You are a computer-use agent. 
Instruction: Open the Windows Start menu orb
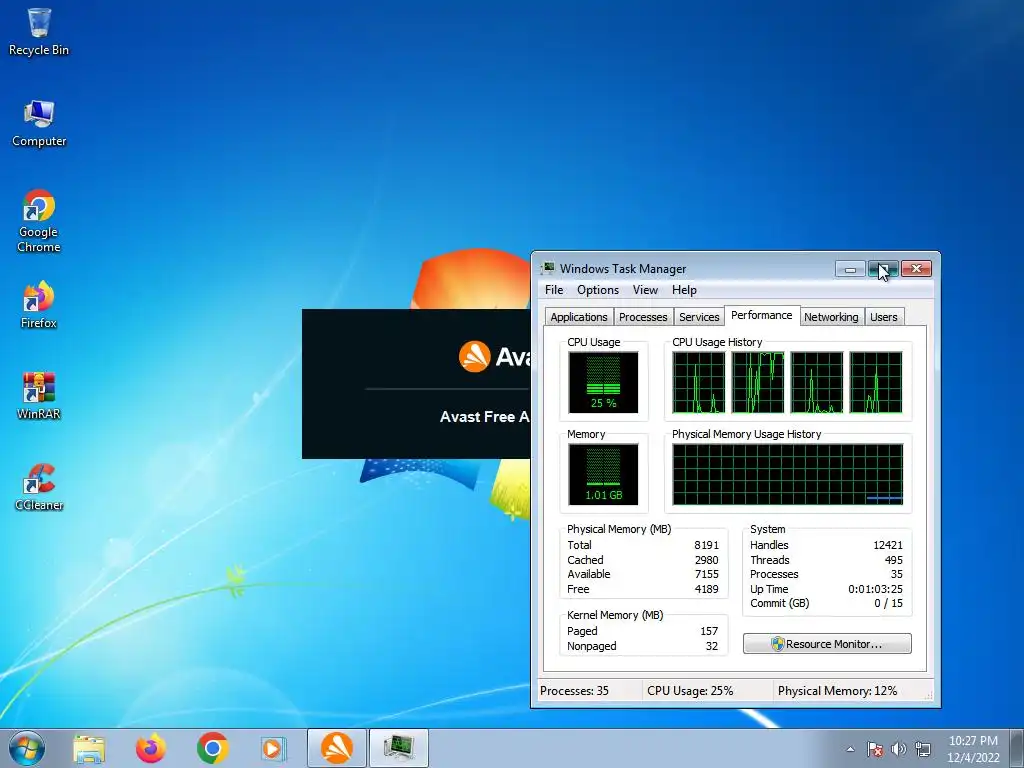click(x=27, y=748)
